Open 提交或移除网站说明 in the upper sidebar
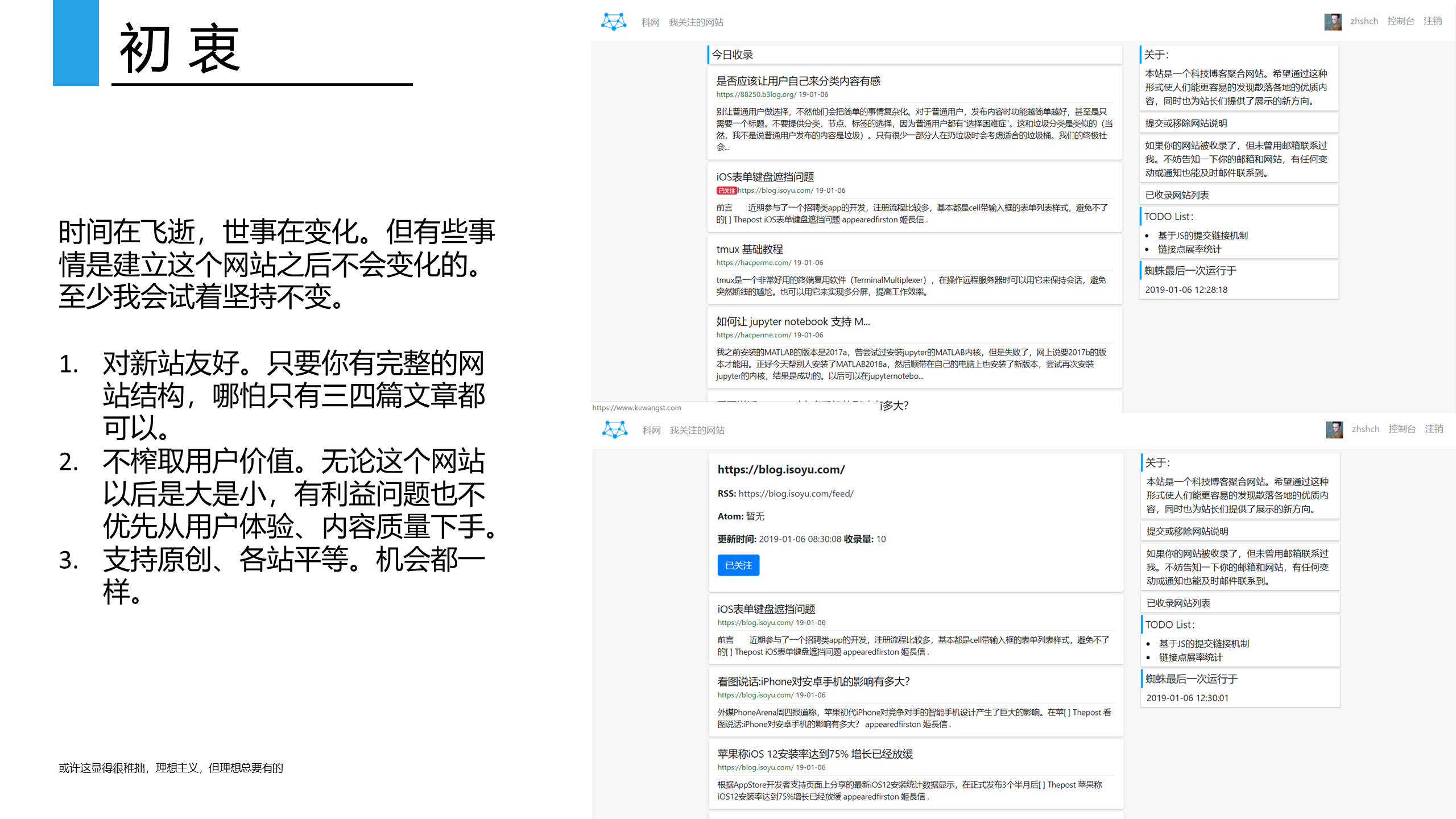This screenshot has width=1456, height=819. [1186, 123]
